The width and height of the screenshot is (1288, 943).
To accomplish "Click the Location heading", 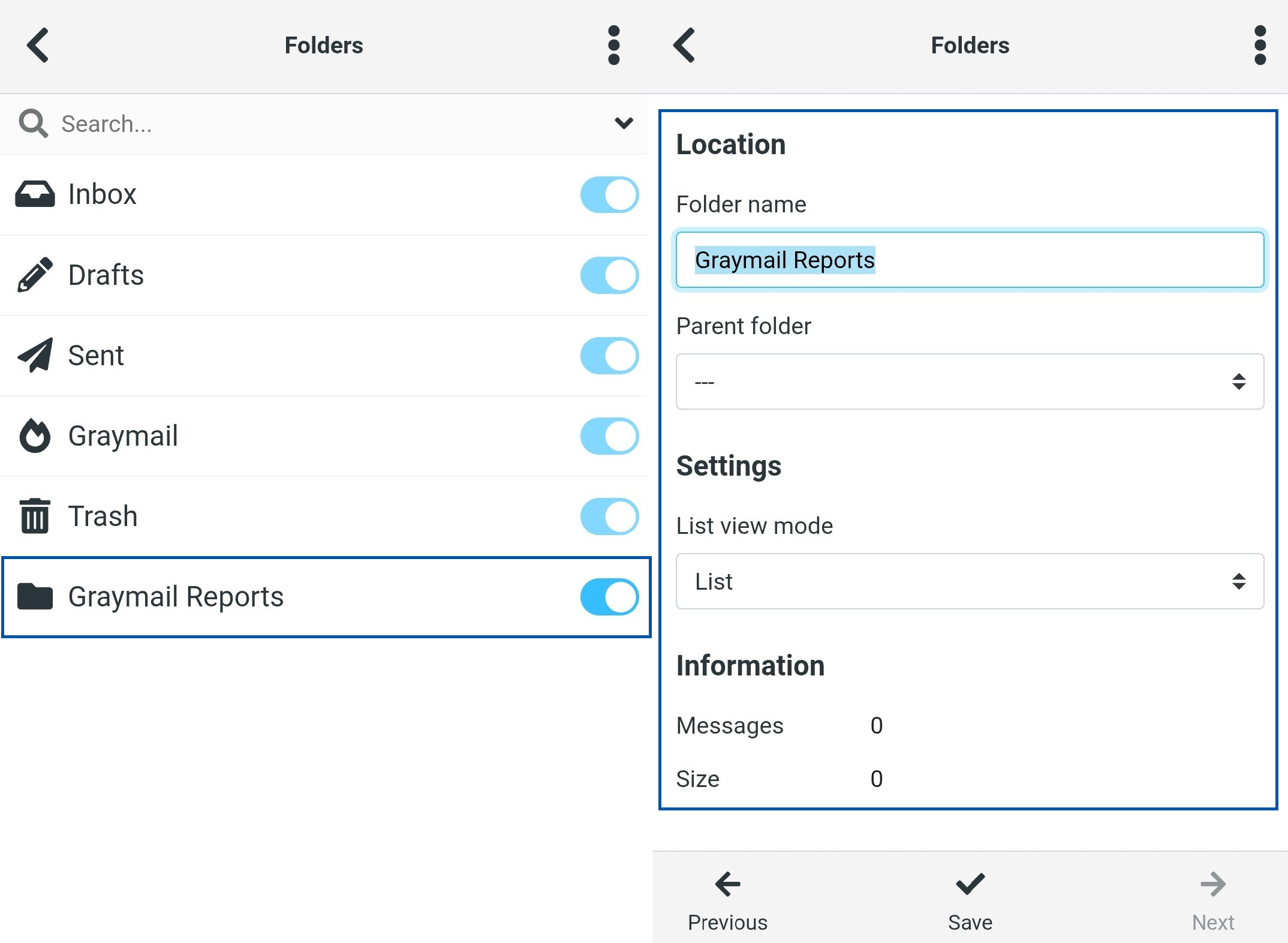I will pos(730,144).
